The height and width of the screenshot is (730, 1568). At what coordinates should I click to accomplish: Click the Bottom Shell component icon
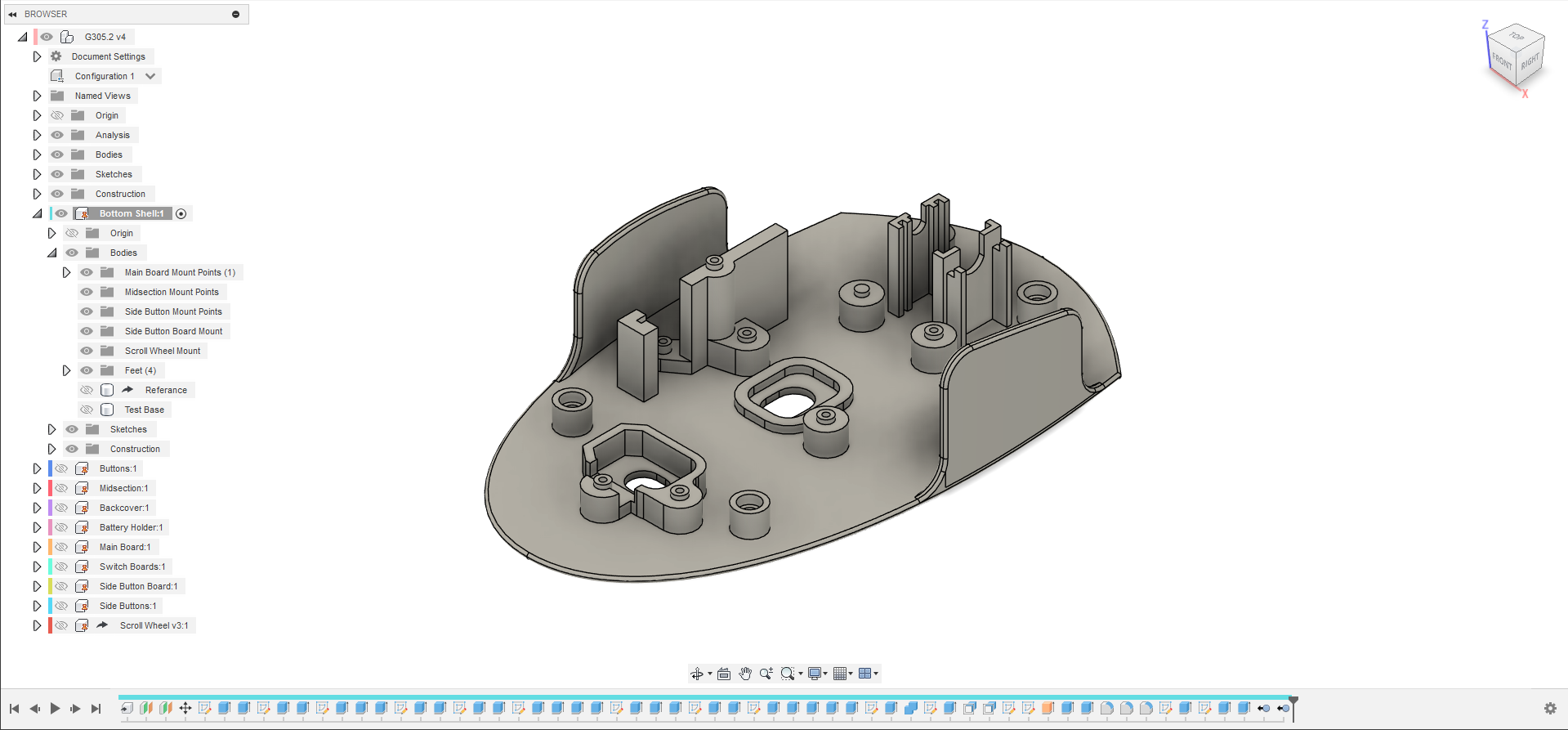pos(82,213)
